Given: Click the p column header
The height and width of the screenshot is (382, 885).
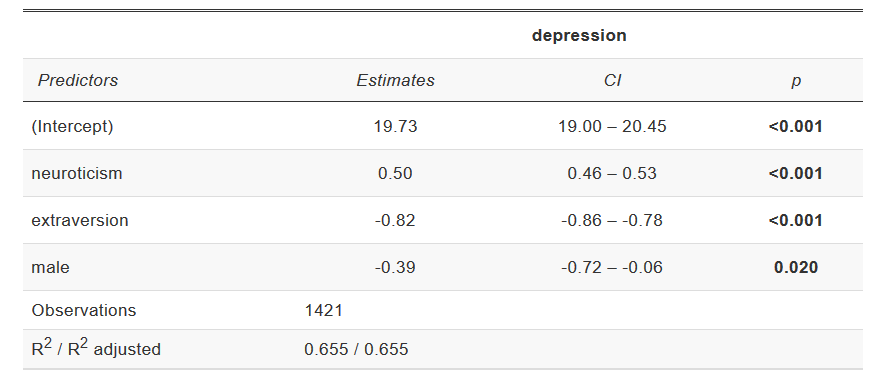Looking at the screenshot, I should (796, 81).
